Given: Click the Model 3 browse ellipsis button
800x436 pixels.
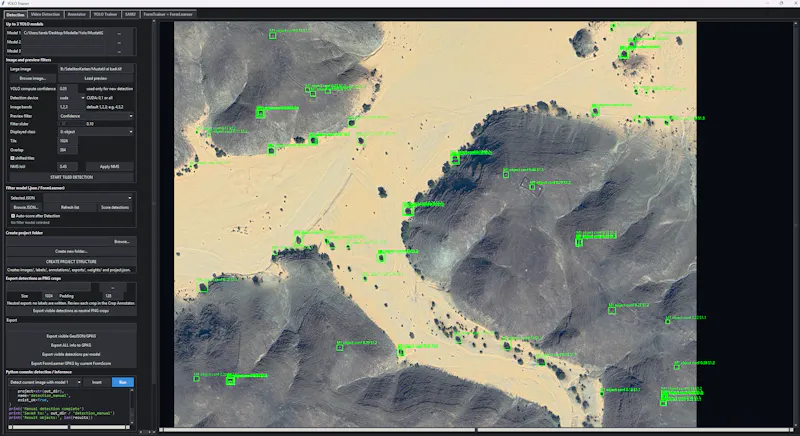Looking at the screenshot, I should tap(119, 52).
